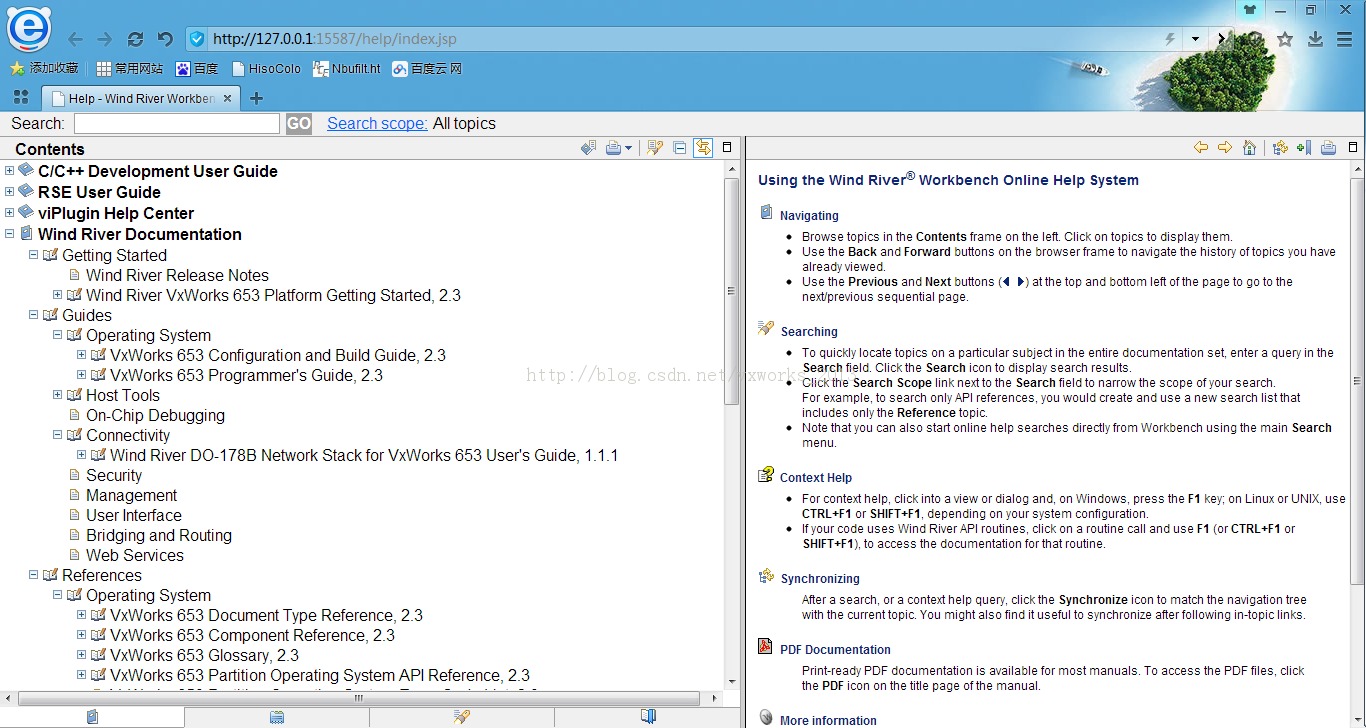
Task: Expand VxWorks 653 Programmer's Guide node
Action: coord(82,375)
